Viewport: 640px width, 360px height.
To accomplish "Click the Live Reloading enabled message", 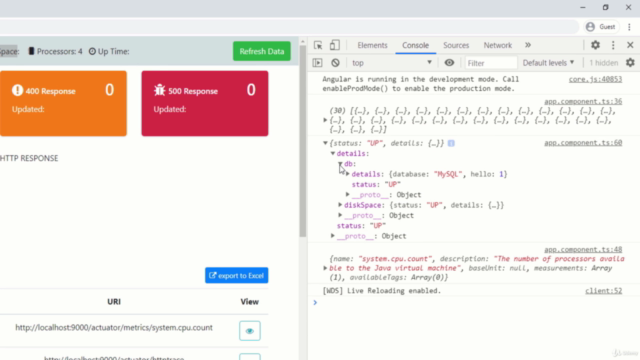I will click(382, 291).
